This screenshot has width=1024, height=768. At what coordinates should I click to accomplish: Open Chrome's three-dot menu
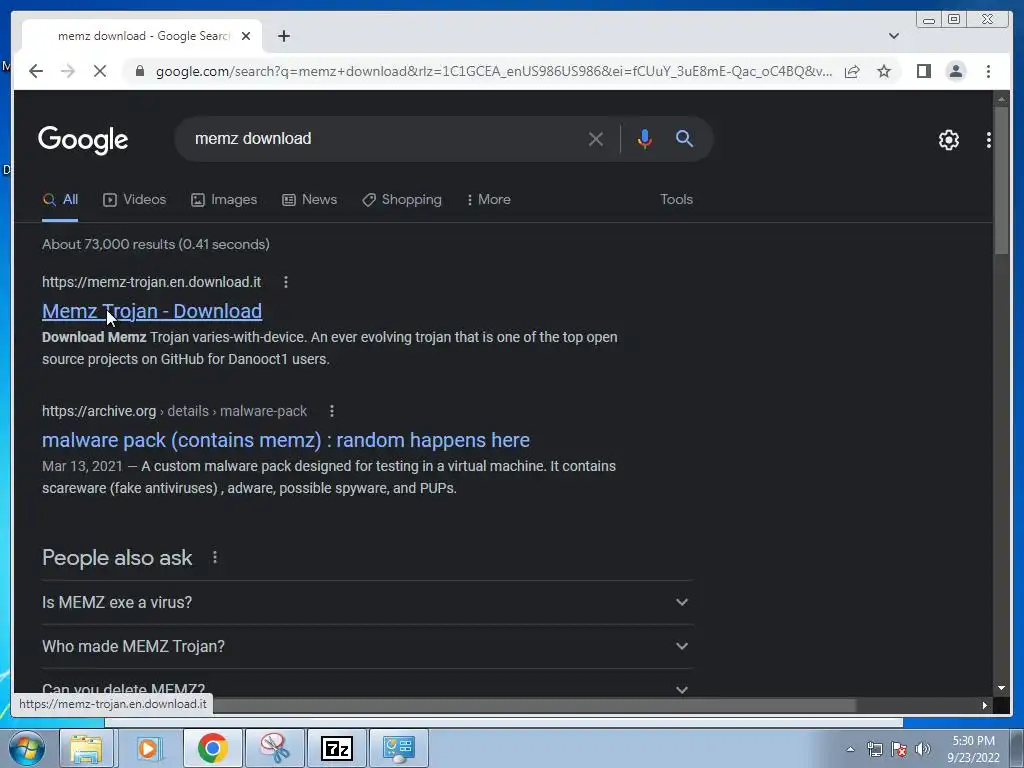click(x=988, y=71)
